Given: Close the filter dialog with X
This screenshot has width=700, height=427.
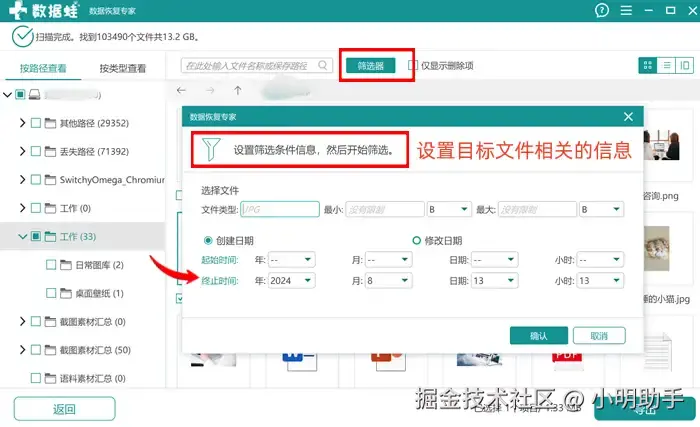Looking at the screenshot, I should (628, 117).
